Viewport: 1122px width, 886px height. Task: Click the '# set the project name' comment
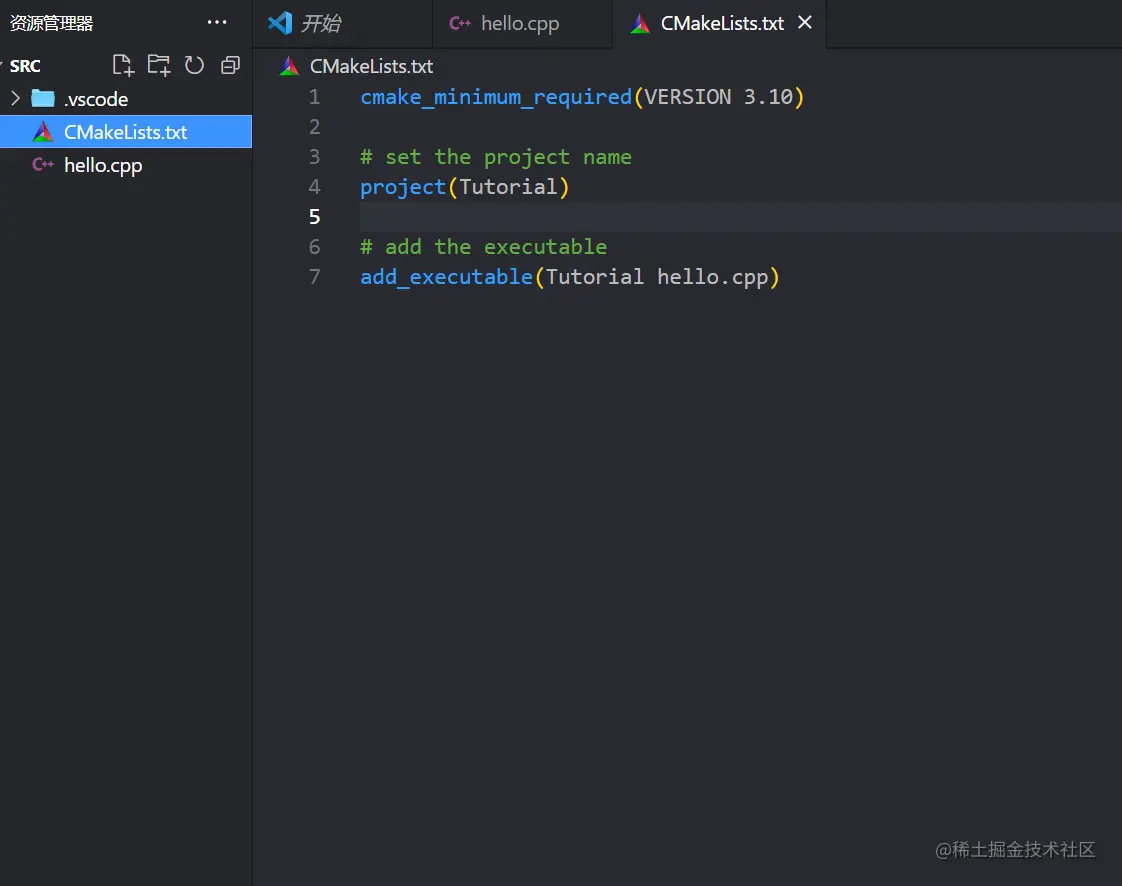pos(496,157)
